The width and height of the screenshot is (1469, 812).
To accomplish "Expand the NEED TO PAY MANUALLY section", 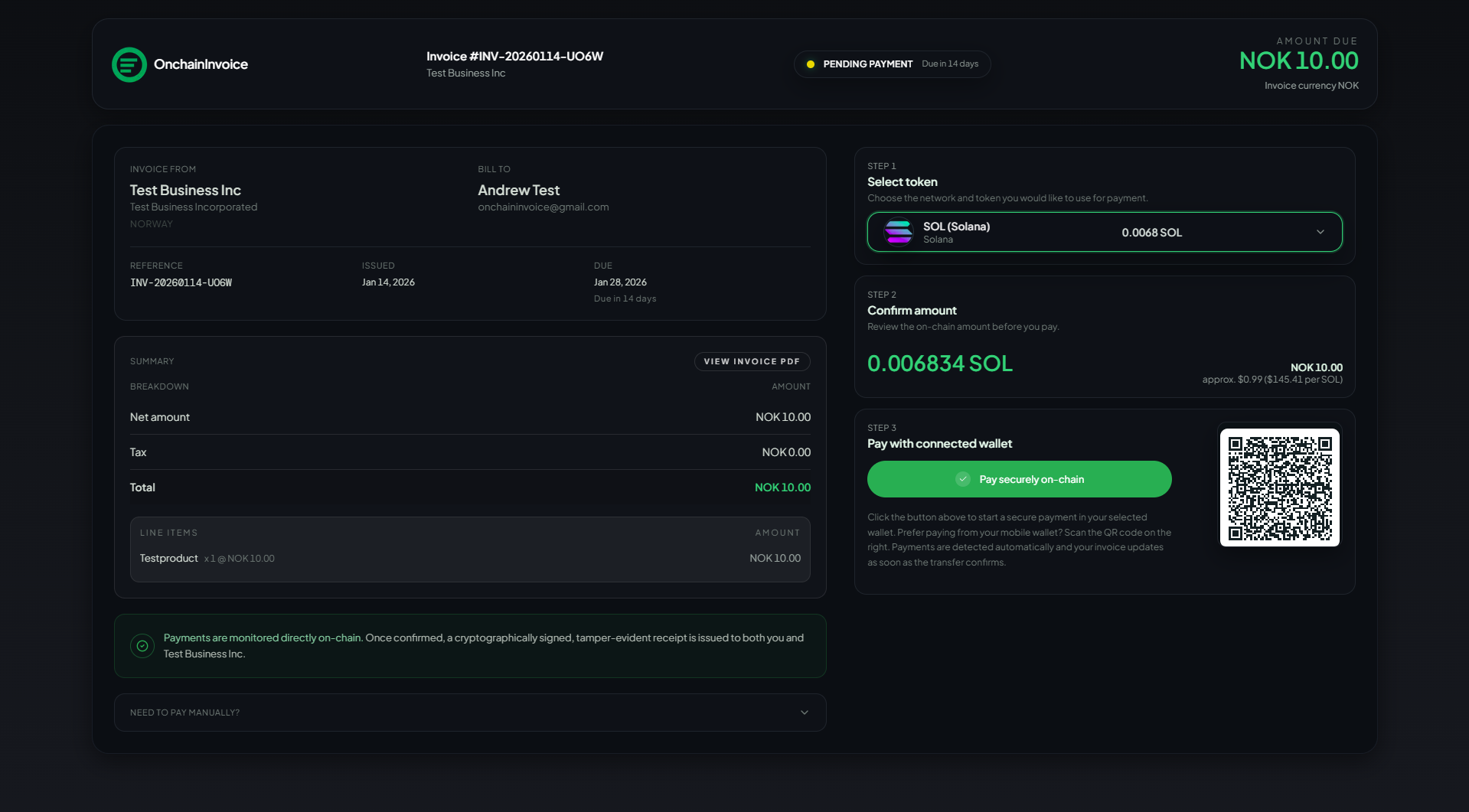I will click(x=469, y=712).
